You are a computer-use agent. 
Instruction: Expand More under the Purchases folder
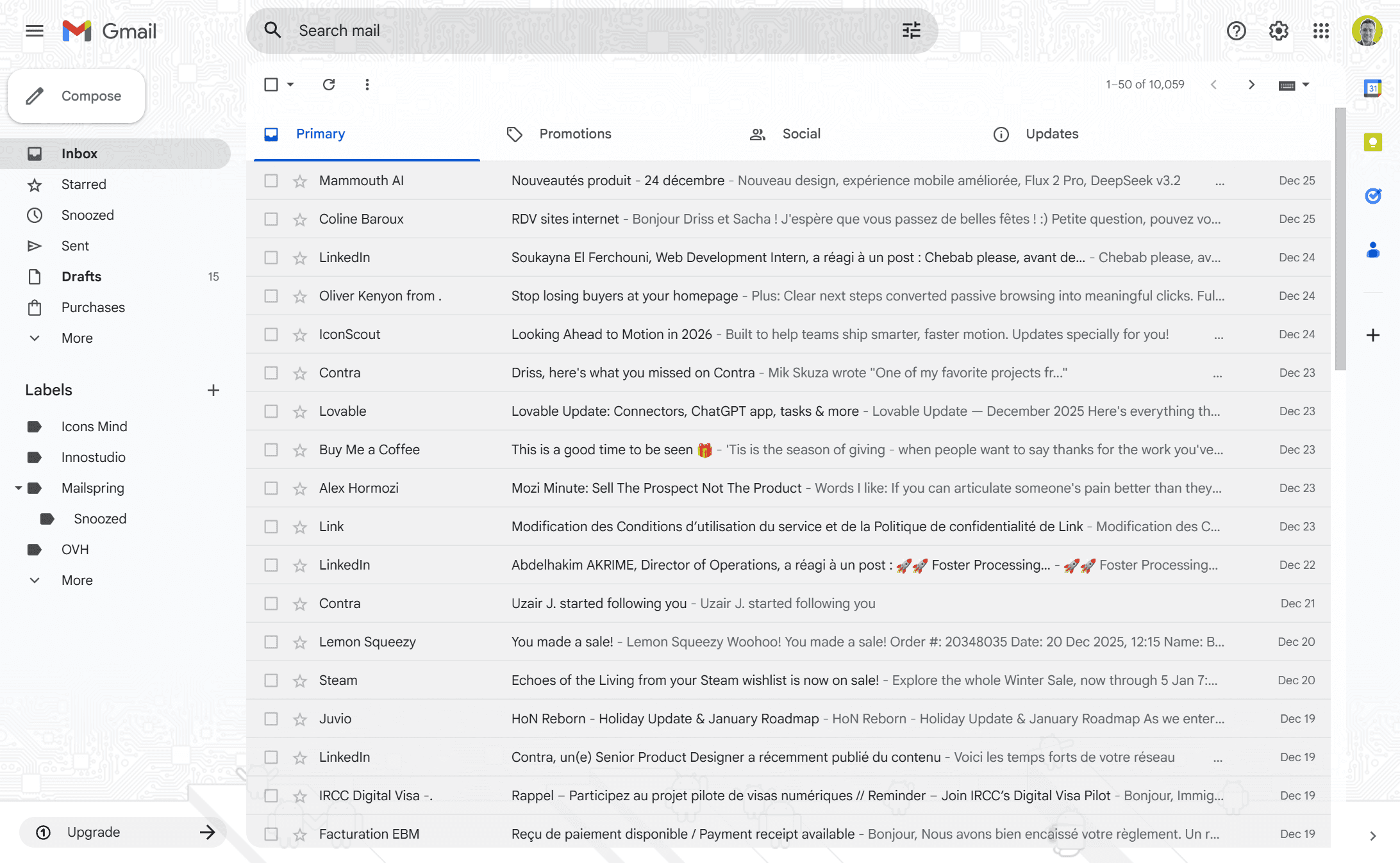pos(77,338)
